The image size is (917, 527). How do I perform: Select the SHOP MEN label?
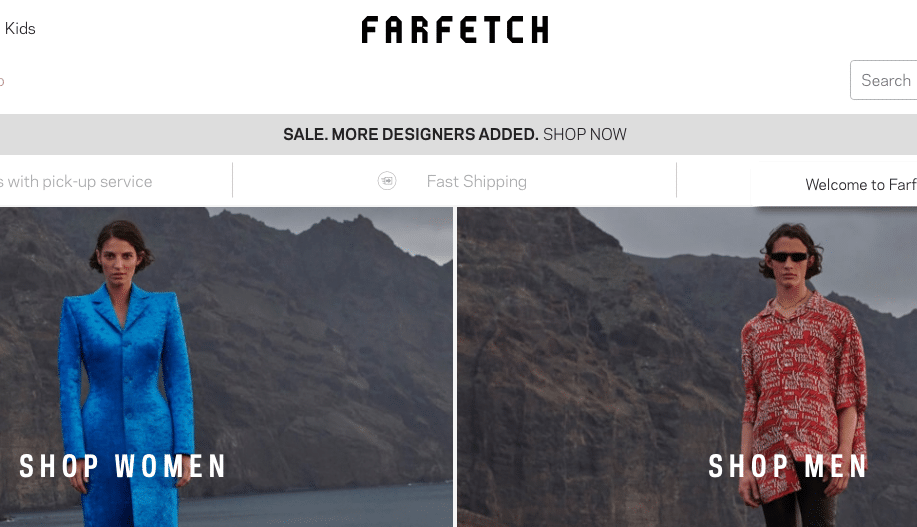(x=787, y=466)
